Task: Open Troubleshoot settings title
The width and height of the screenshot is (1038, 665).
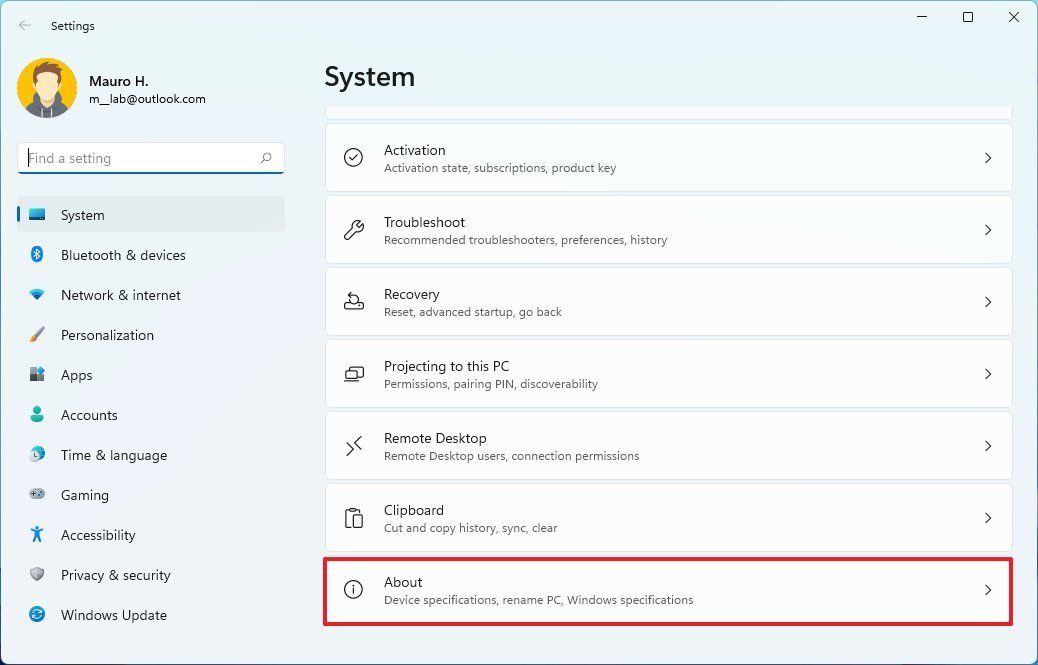Action: [424, 222]
